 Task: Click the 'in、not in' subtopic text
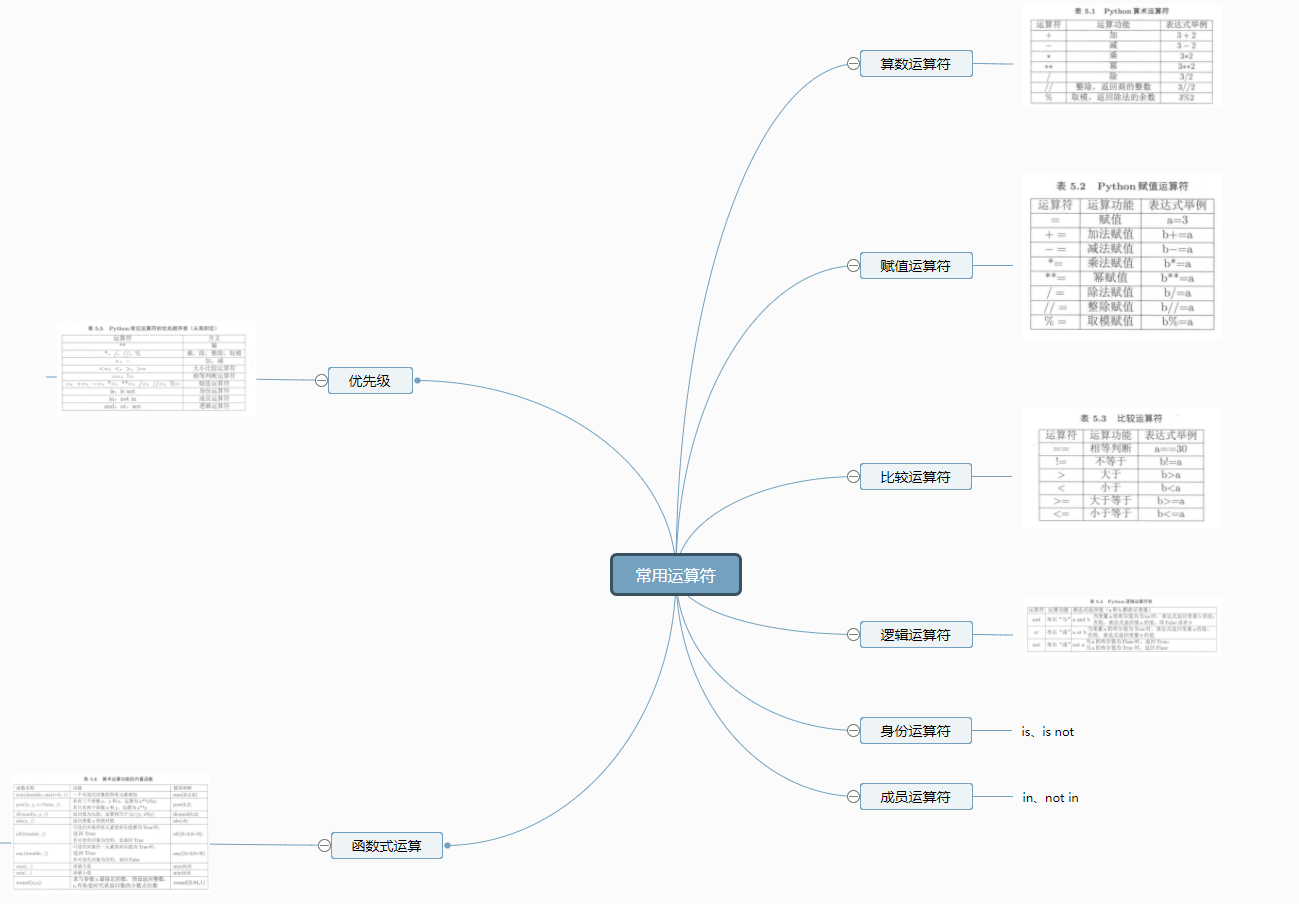coord(1050,798)
